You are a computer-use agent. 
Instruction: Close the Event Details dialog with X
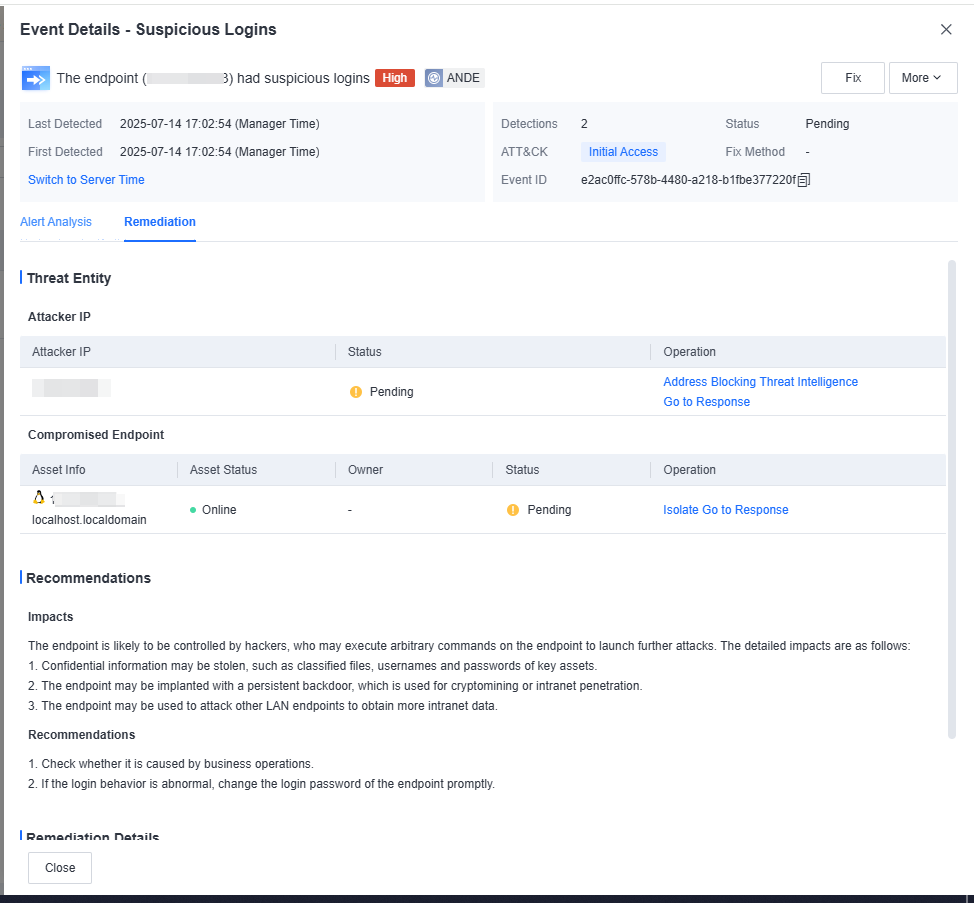pyautogui.click(x=945, y=29)
